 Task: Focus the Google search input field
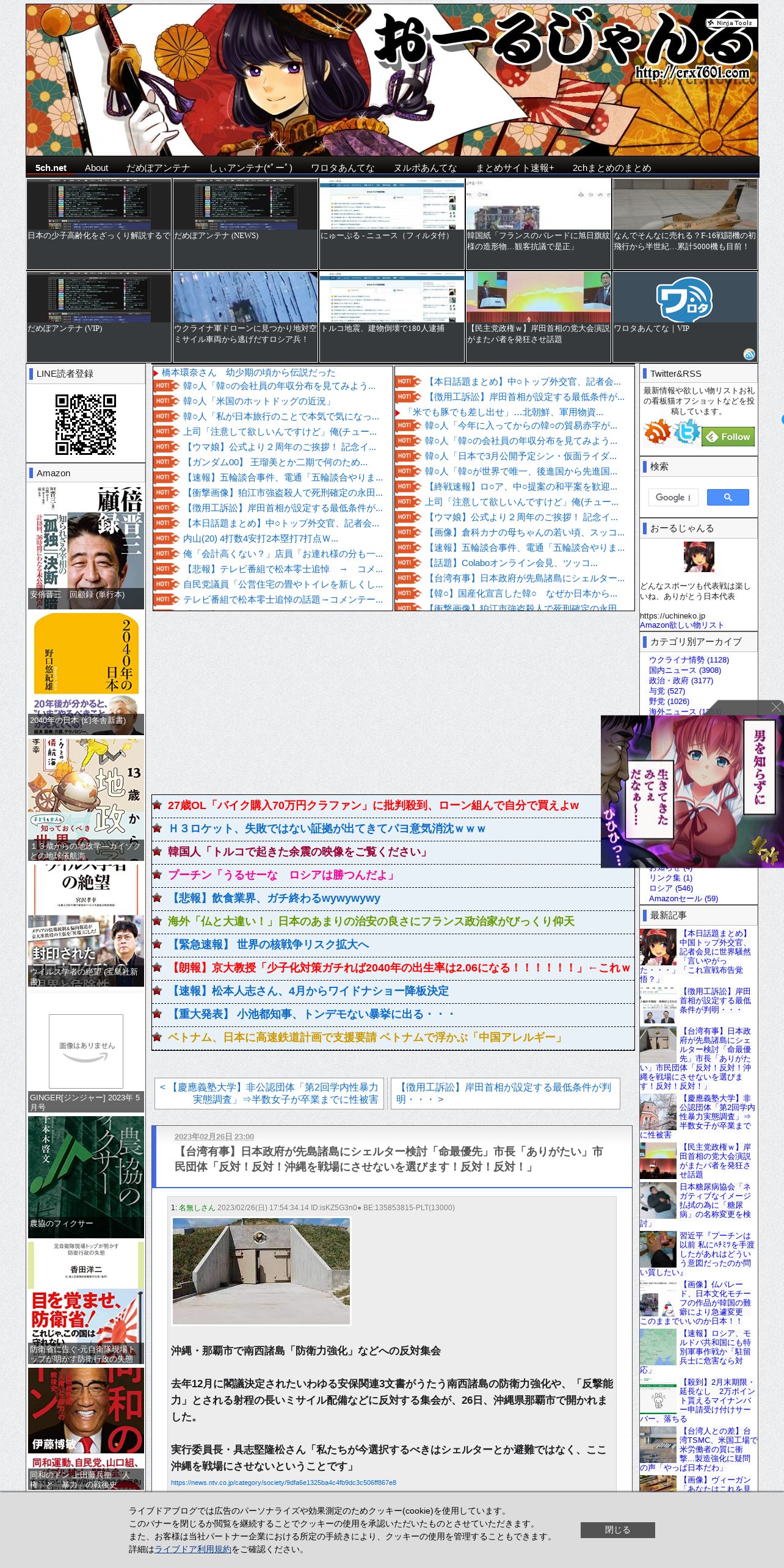pyautogui.click(x=673, y=498)
